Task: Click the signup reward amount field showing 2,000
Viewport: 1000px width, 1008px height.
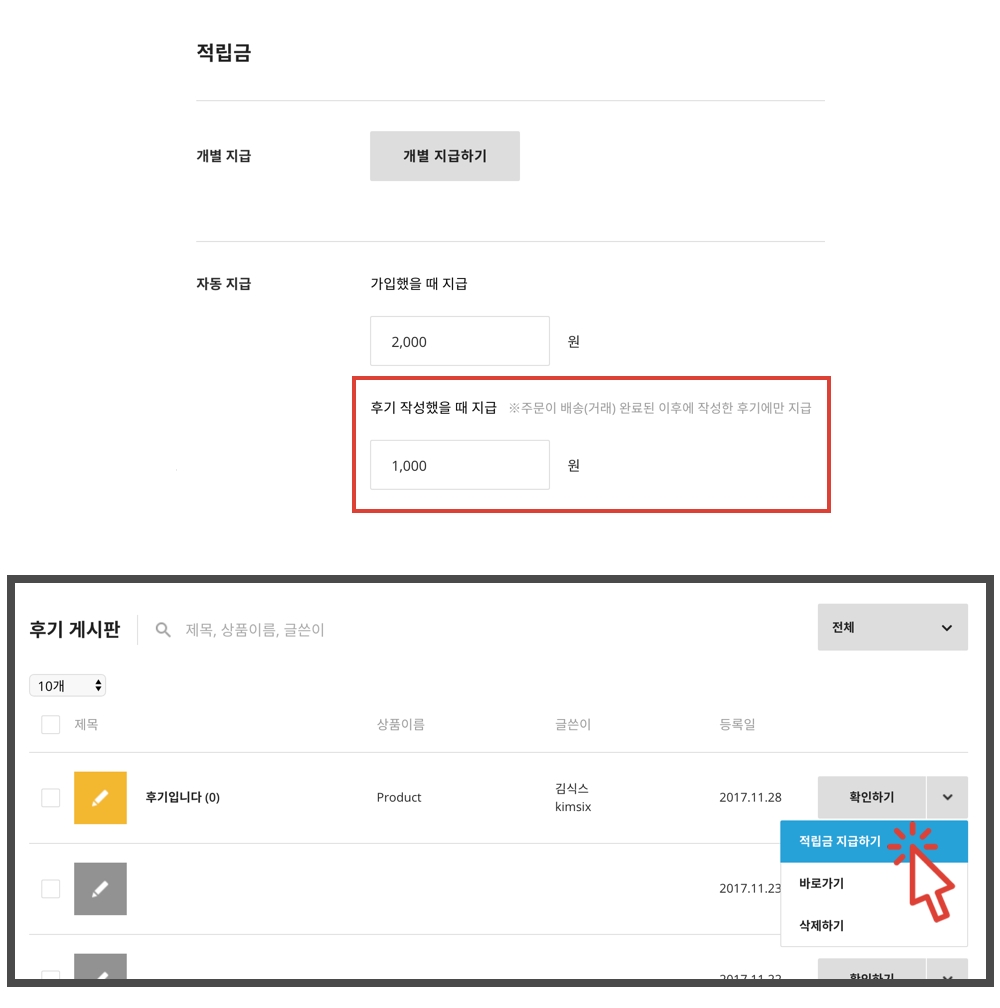Action: point(460,341)
